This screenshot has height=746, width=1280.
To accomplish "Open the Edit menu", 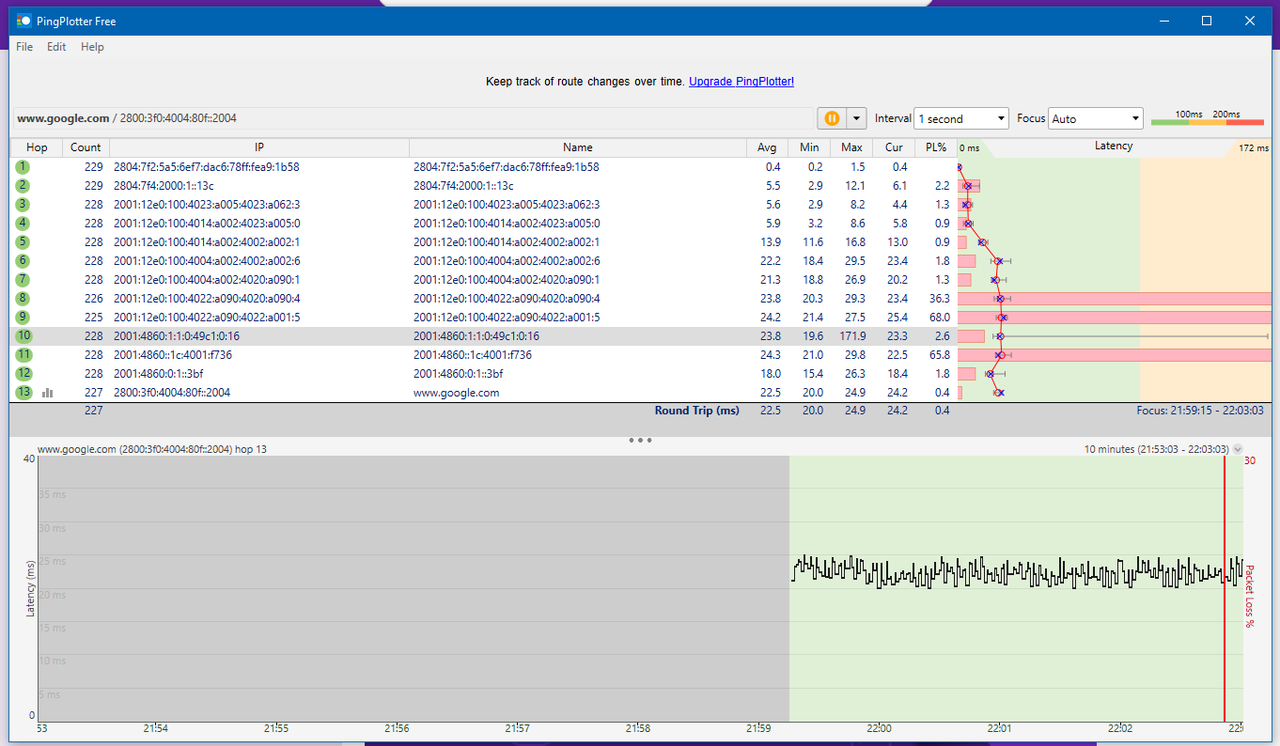I will click(x=56, y=47).
